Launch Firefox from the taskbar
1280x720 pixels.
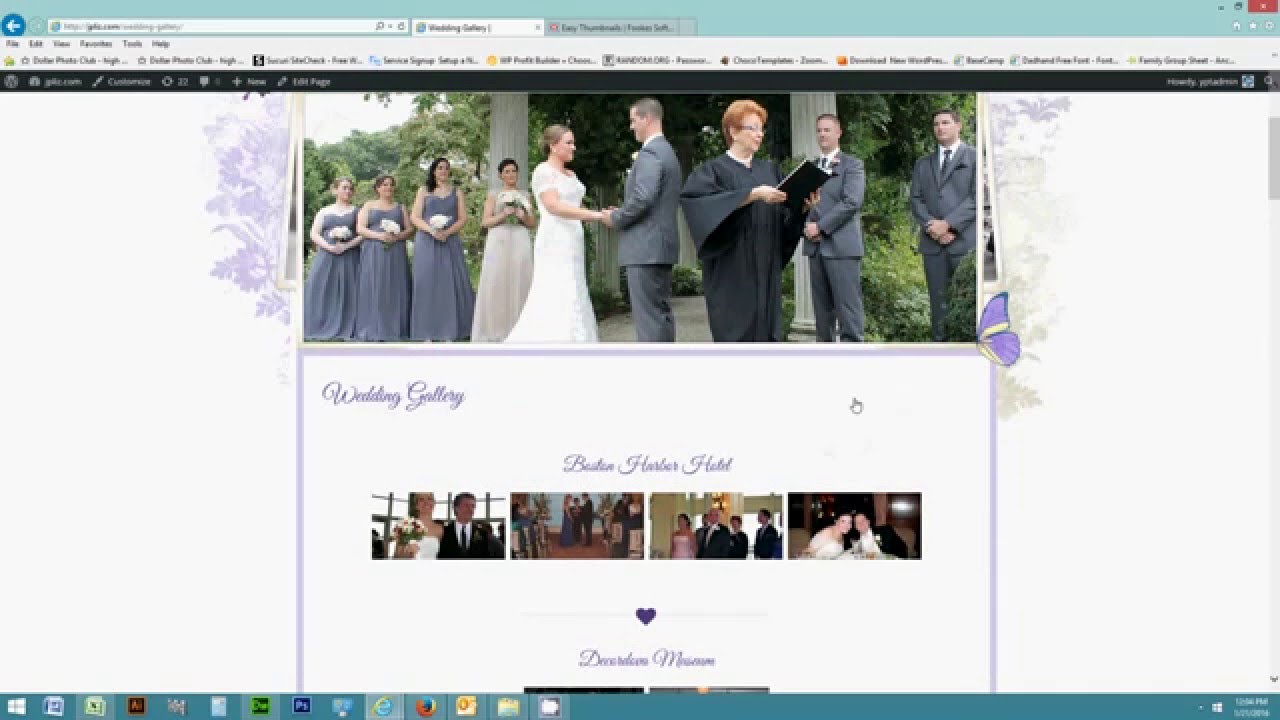click(x=425, y=706)
